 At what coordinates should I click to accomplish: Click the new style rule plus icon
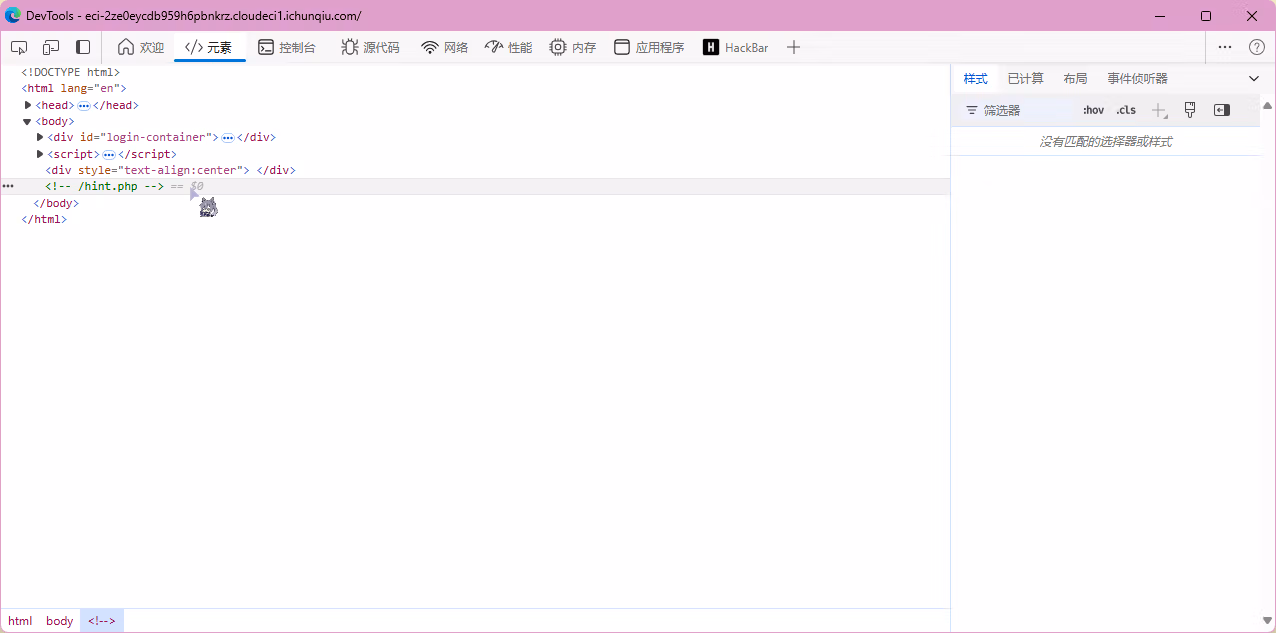(1159, 110)
